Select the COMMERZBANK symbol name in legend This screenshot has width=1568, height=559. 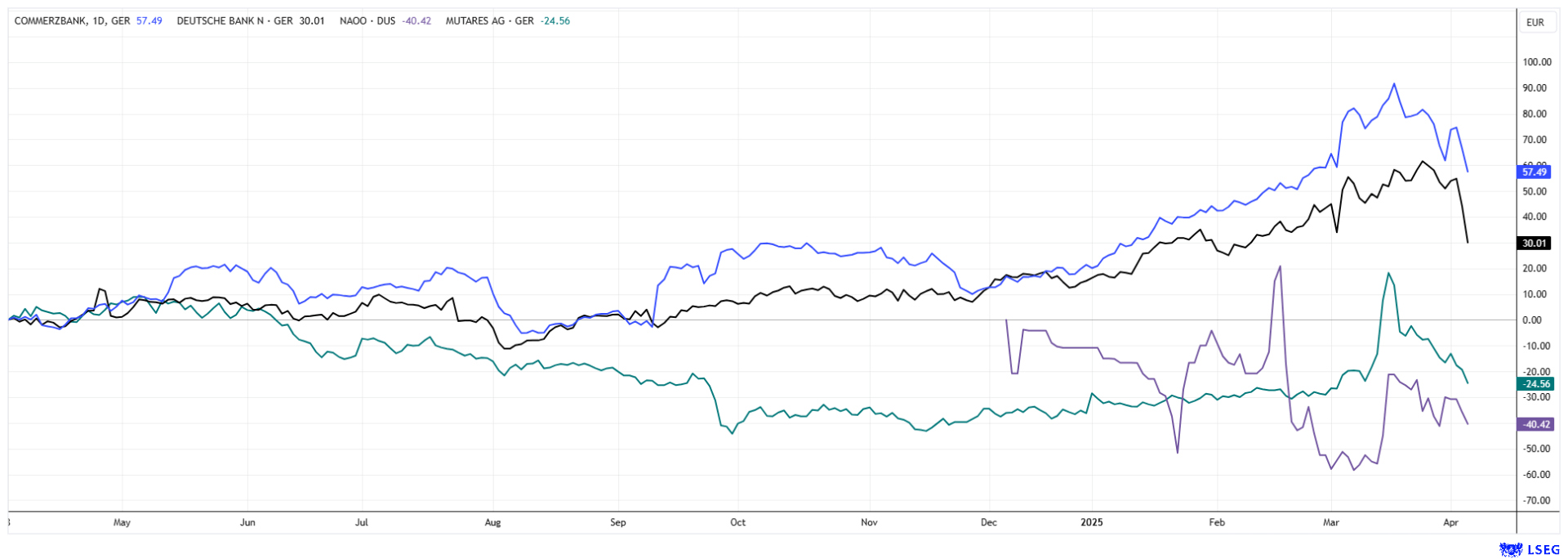coord(48,21)
